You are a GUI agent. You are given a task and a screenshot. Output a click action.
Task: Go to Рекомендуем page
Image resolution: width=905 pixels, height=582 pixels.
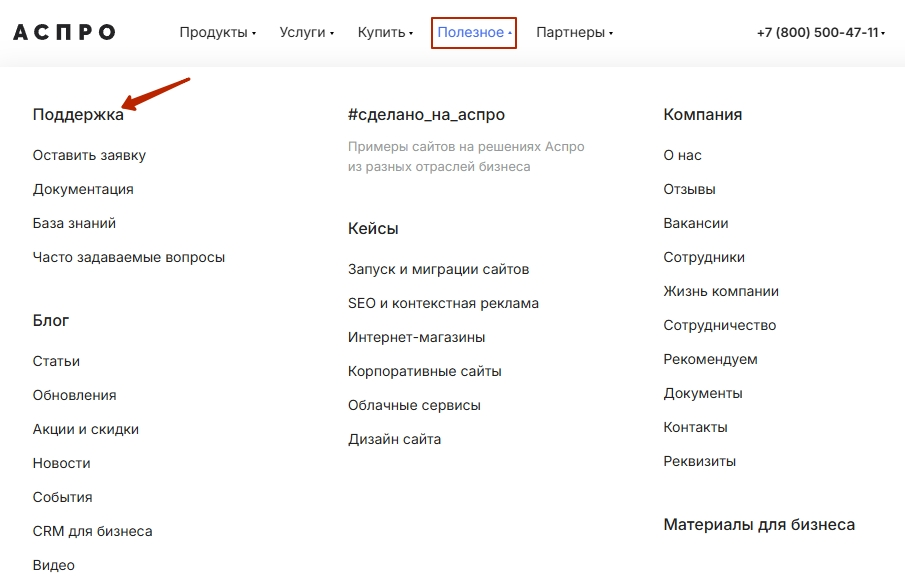coord(710,360)
